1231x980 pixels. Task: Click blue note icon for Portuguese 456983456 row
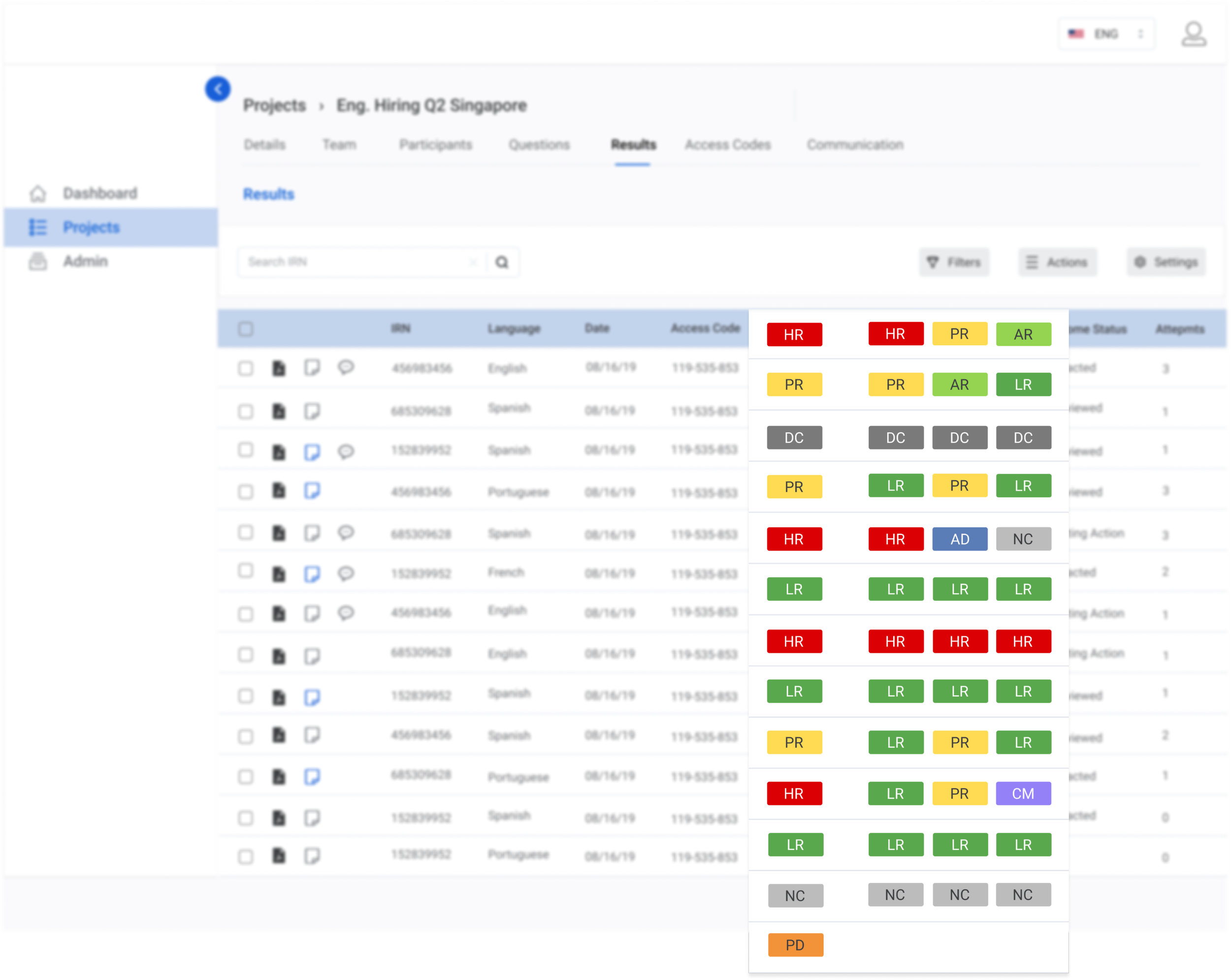point(312,491)
